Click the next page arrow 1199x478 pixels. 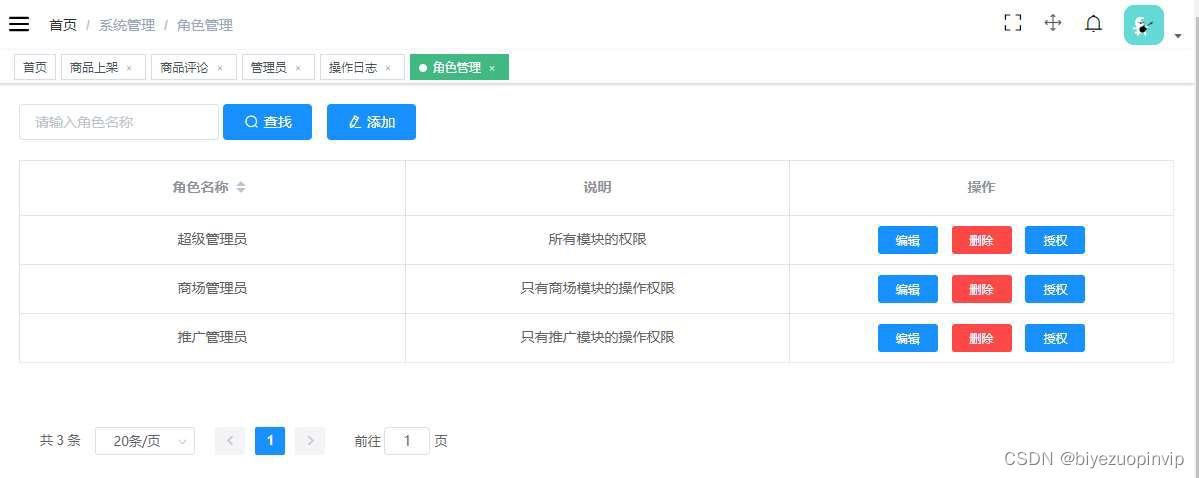310,441
